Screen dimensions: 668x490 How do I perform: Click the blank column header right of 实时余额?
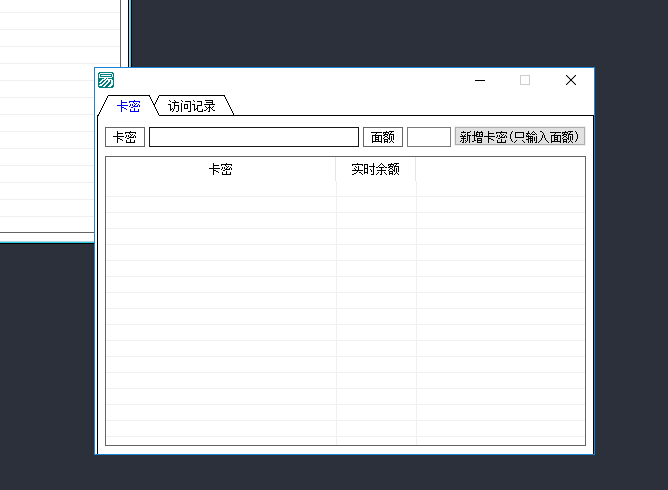click(x=499, y=170)
